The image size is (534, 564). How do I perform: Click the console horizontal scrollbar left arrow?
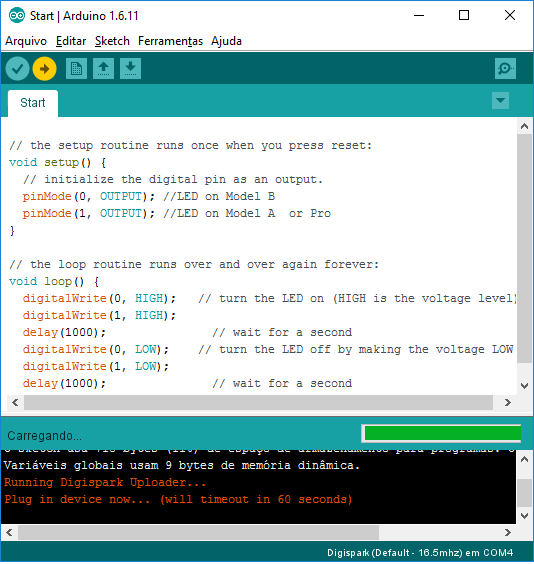pos(9,532)
